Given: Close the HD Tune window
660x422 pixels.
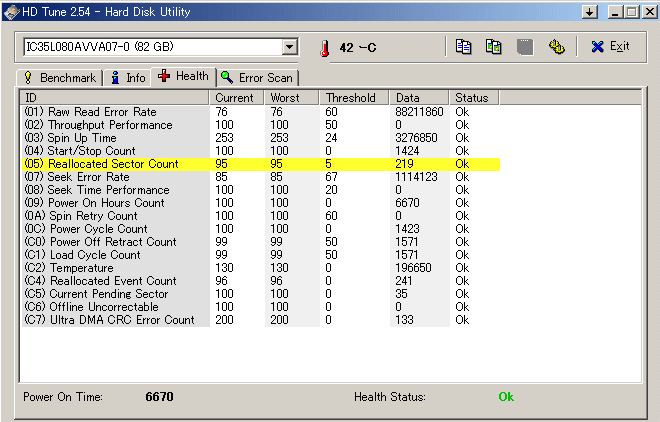Looking at the screenshot, I should coord(649,12).
